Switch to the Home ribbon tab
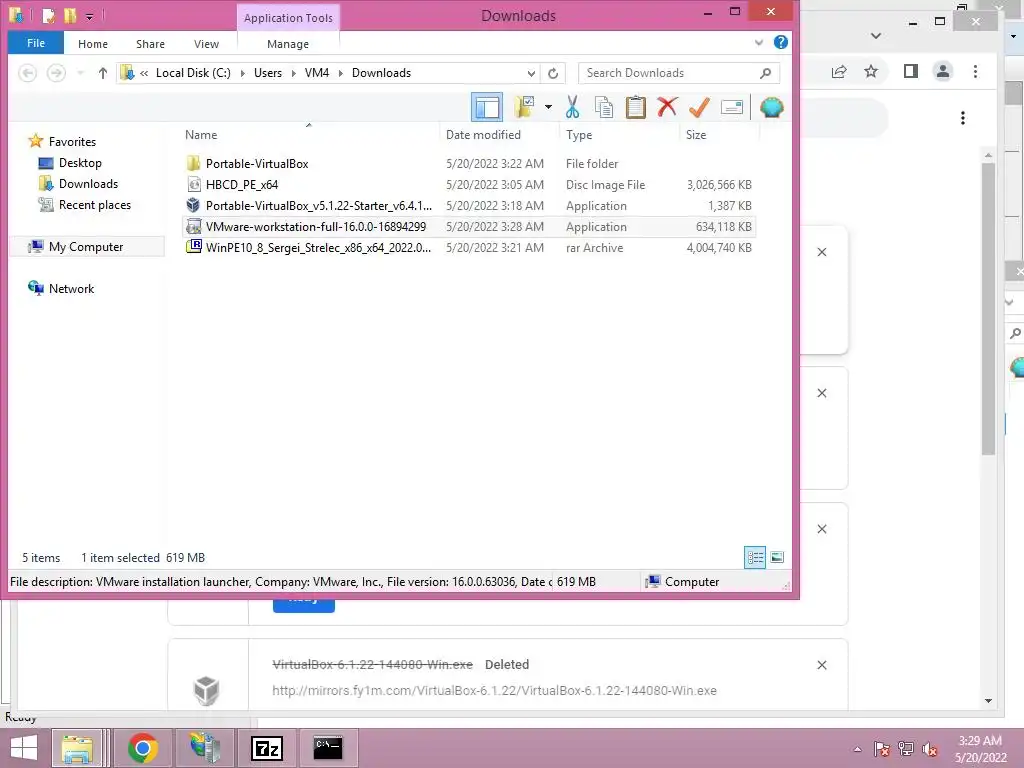The image size is (1024, 768). click(x=93, y=44)
